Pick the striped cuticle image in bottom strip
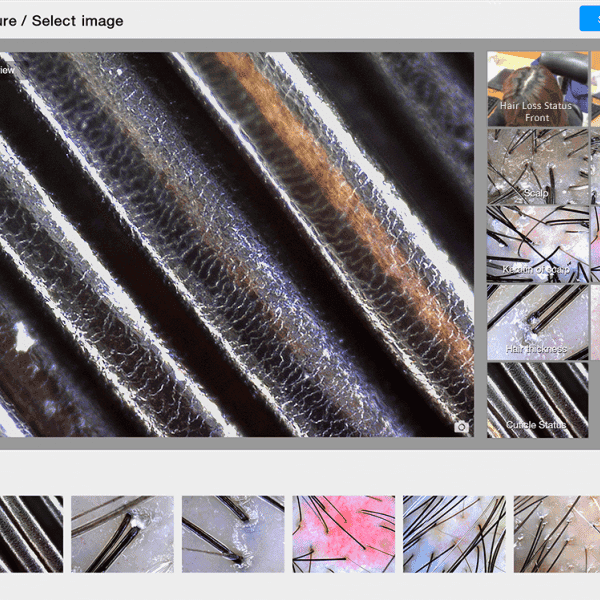This screenshot has width=600, height=600. click(x=31, y=534)
